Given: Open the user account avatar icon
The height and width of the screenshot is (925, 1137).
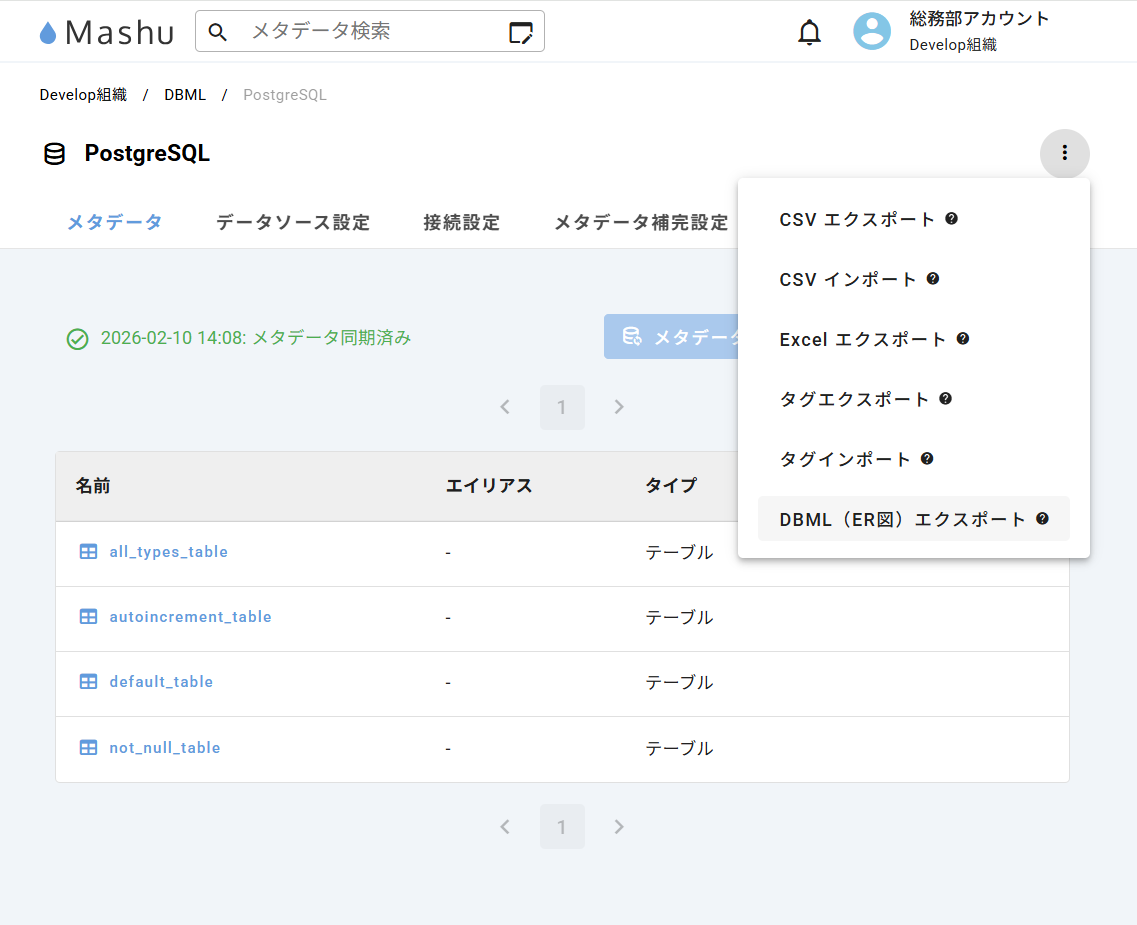Looking at the screenshot, I should click(872, 32).
